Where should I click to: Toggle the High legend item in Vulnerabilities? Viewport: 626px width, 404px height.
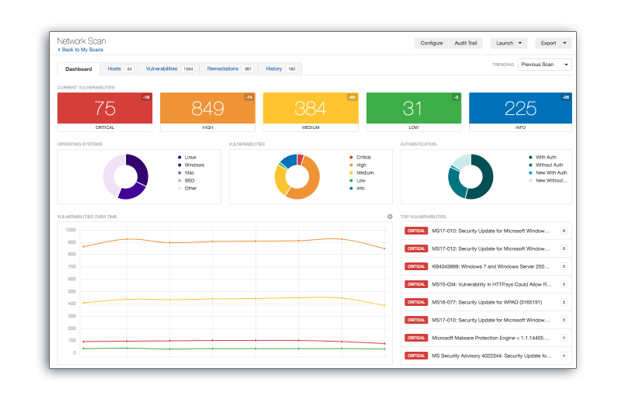[x=361, y=165]
